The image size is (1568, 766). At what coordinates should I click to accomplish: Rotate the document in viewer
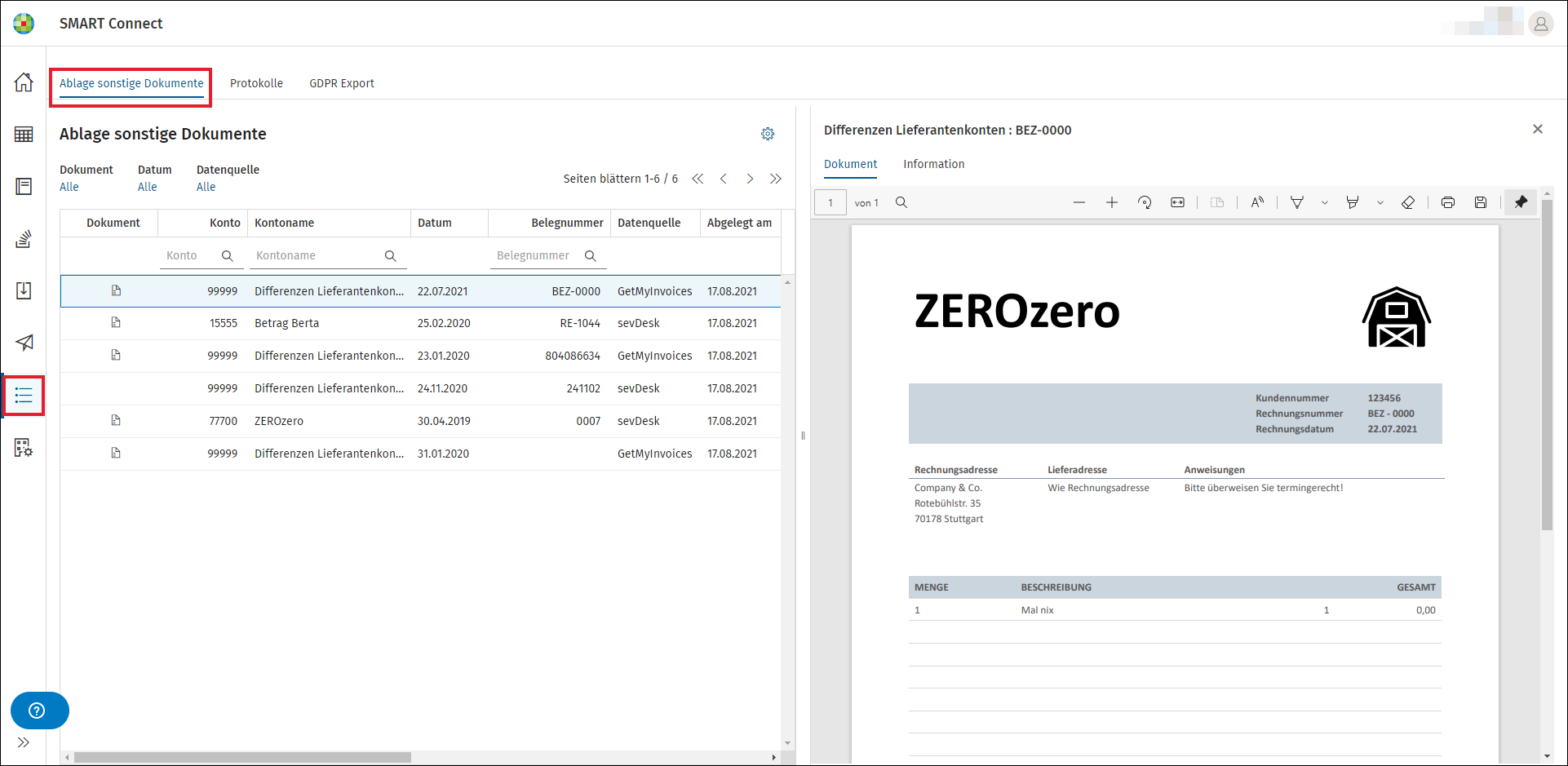click(x=1145, y=202)
